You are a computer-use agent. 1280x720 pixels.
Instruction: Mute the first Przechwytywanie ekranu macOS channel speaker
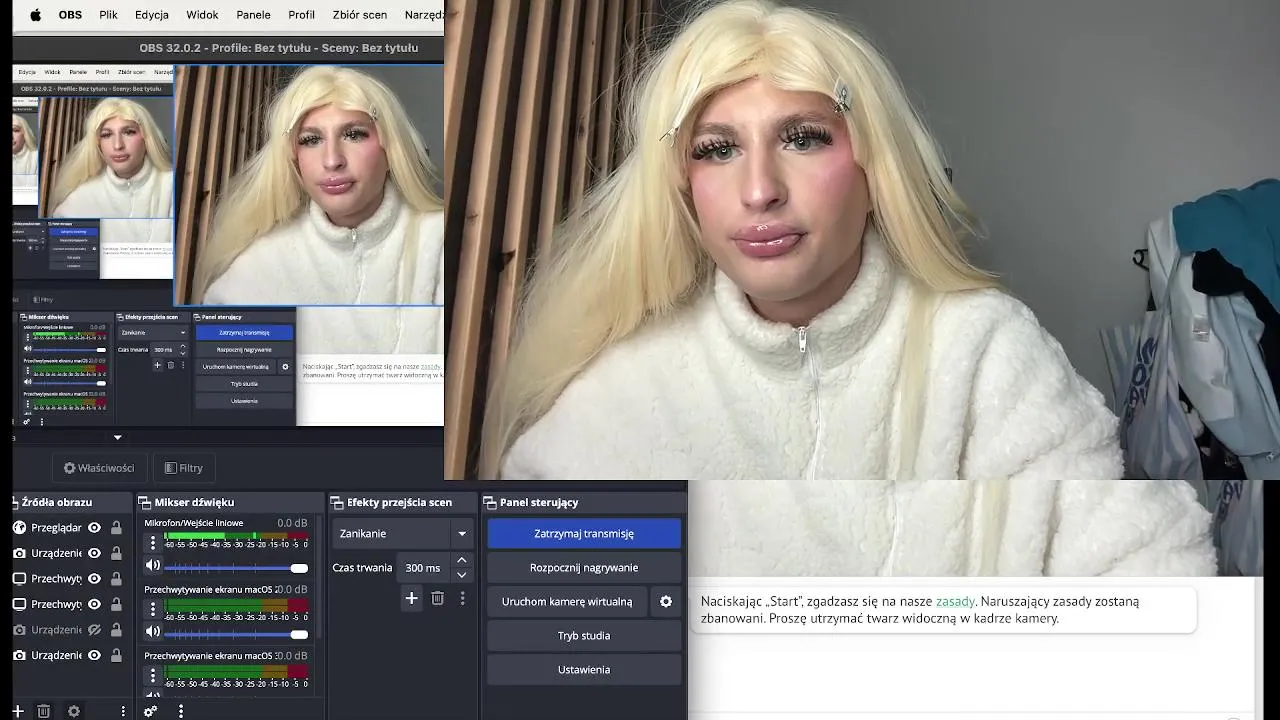point(153,631)
